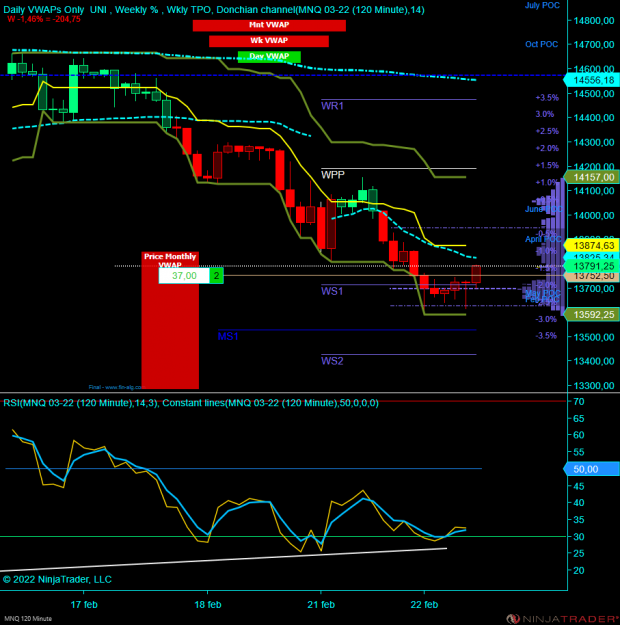Click the 3.0% weekly percent label
Image resolution: width=620 pixels, height=625 pixels.
point(545,114)
